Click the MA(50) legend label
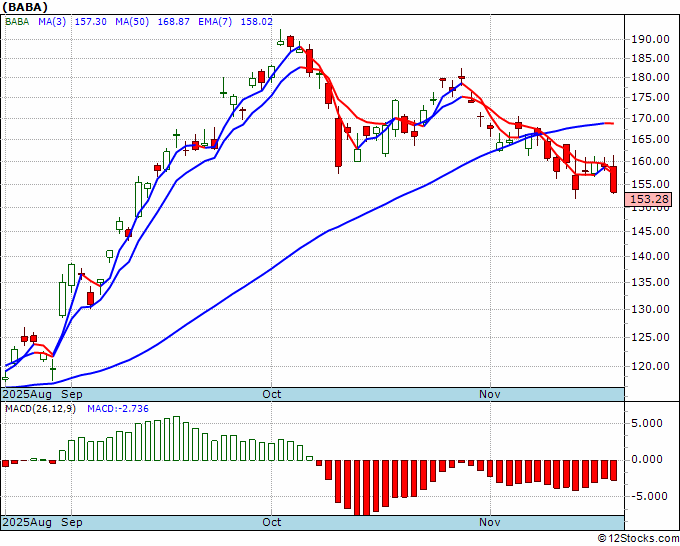The width and height of the screenshot is (680, 546). pos(132,21)
